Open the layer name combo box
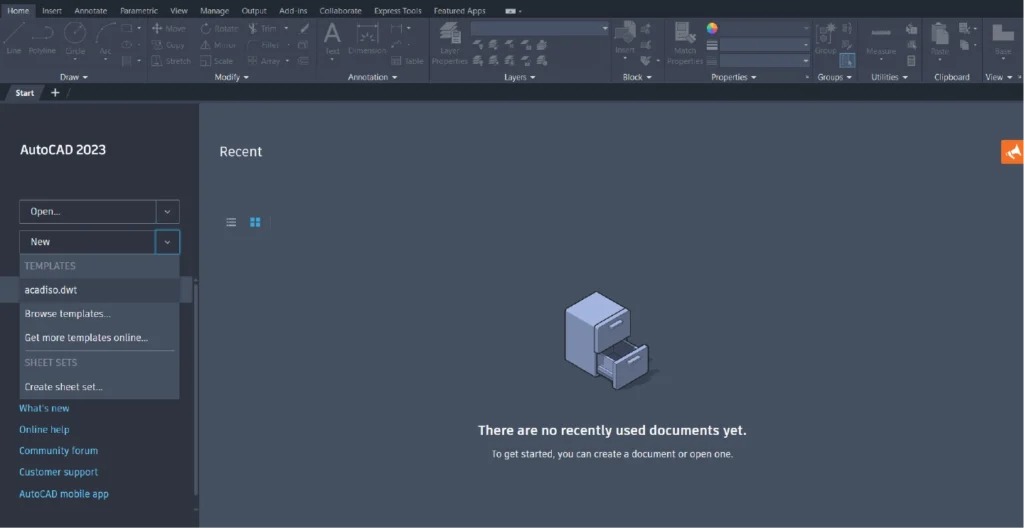 (x=540, y=29)
